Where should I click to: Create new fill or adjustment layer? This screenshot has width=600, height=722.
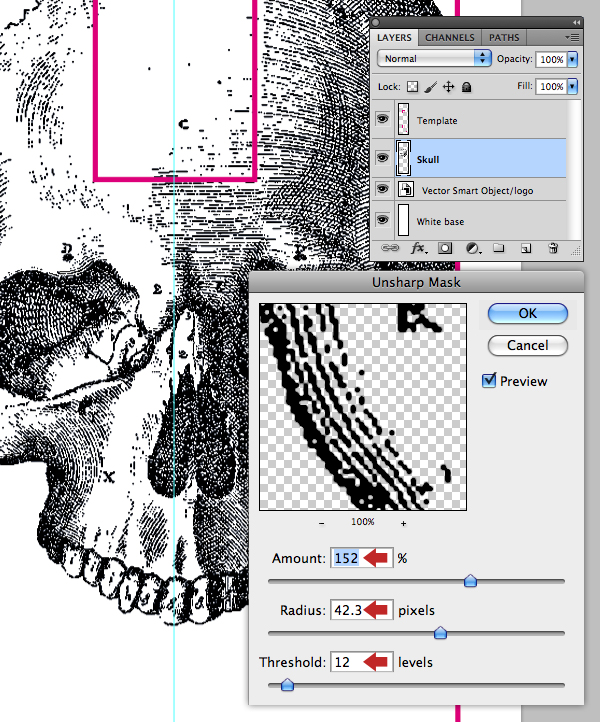[x=473, y=249]
